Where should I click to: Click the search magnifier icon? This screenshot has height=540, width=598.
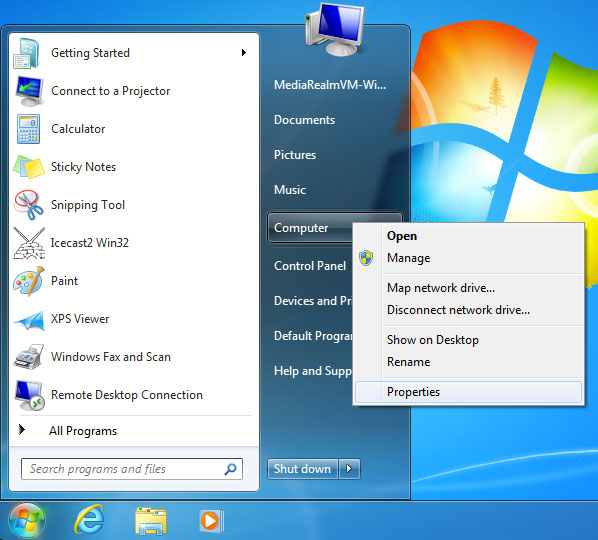click(230, 469)
